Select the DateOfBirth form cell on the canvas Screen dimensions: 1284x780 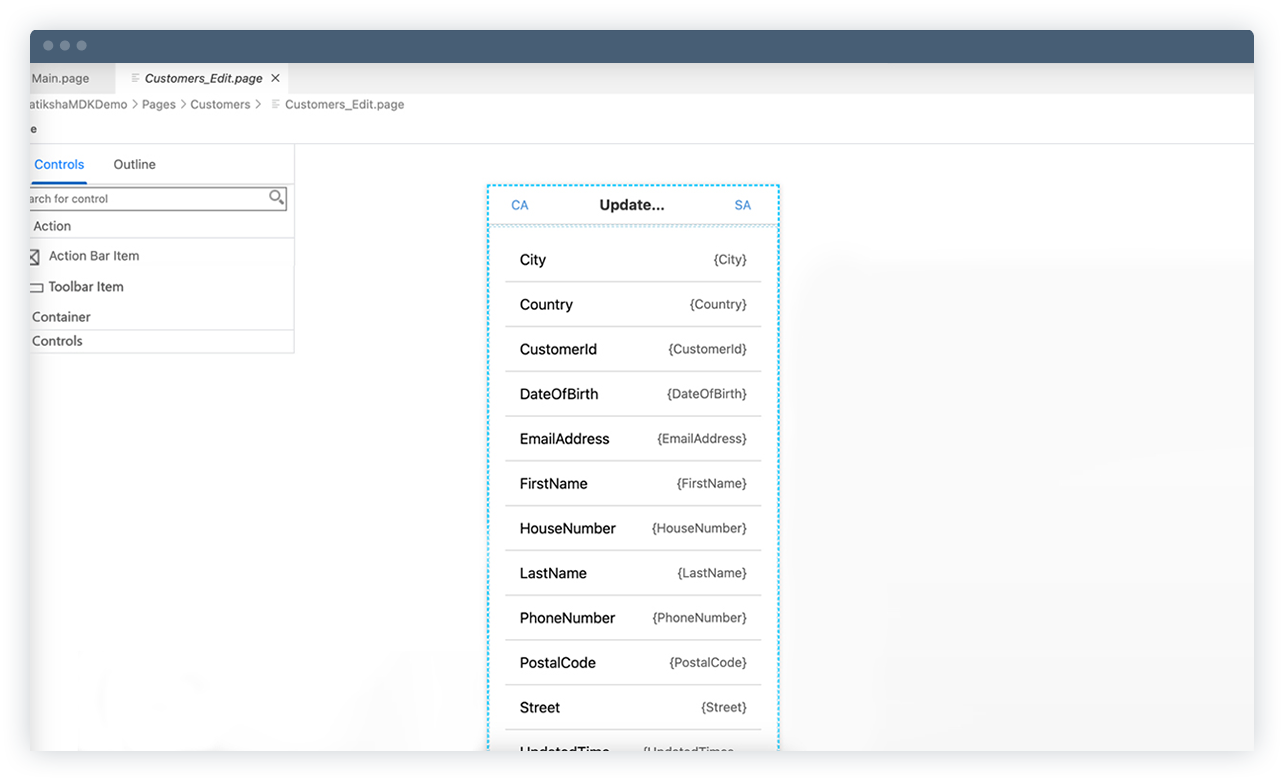pos(633,394)
